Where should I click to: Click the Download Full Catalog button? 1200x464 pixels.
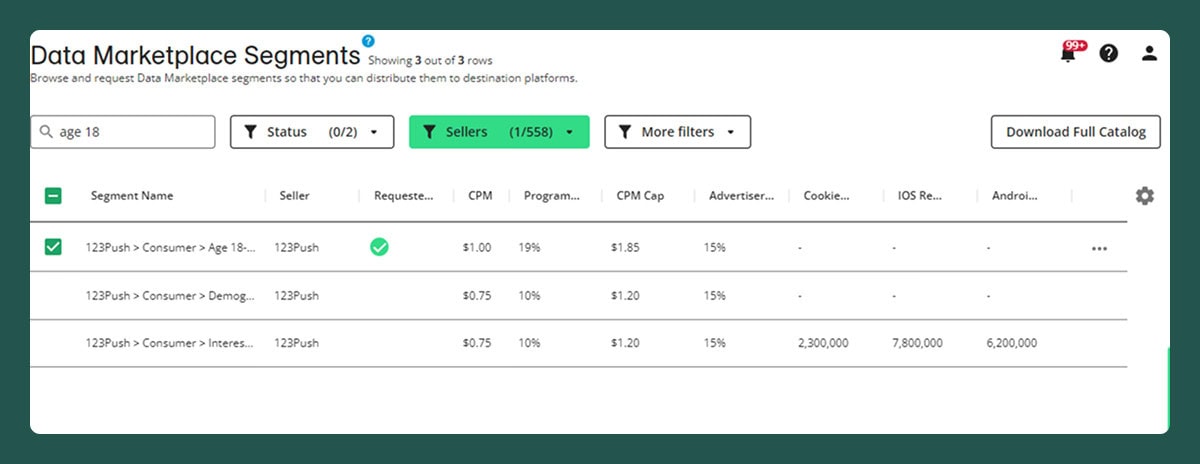coord(1075,132)
